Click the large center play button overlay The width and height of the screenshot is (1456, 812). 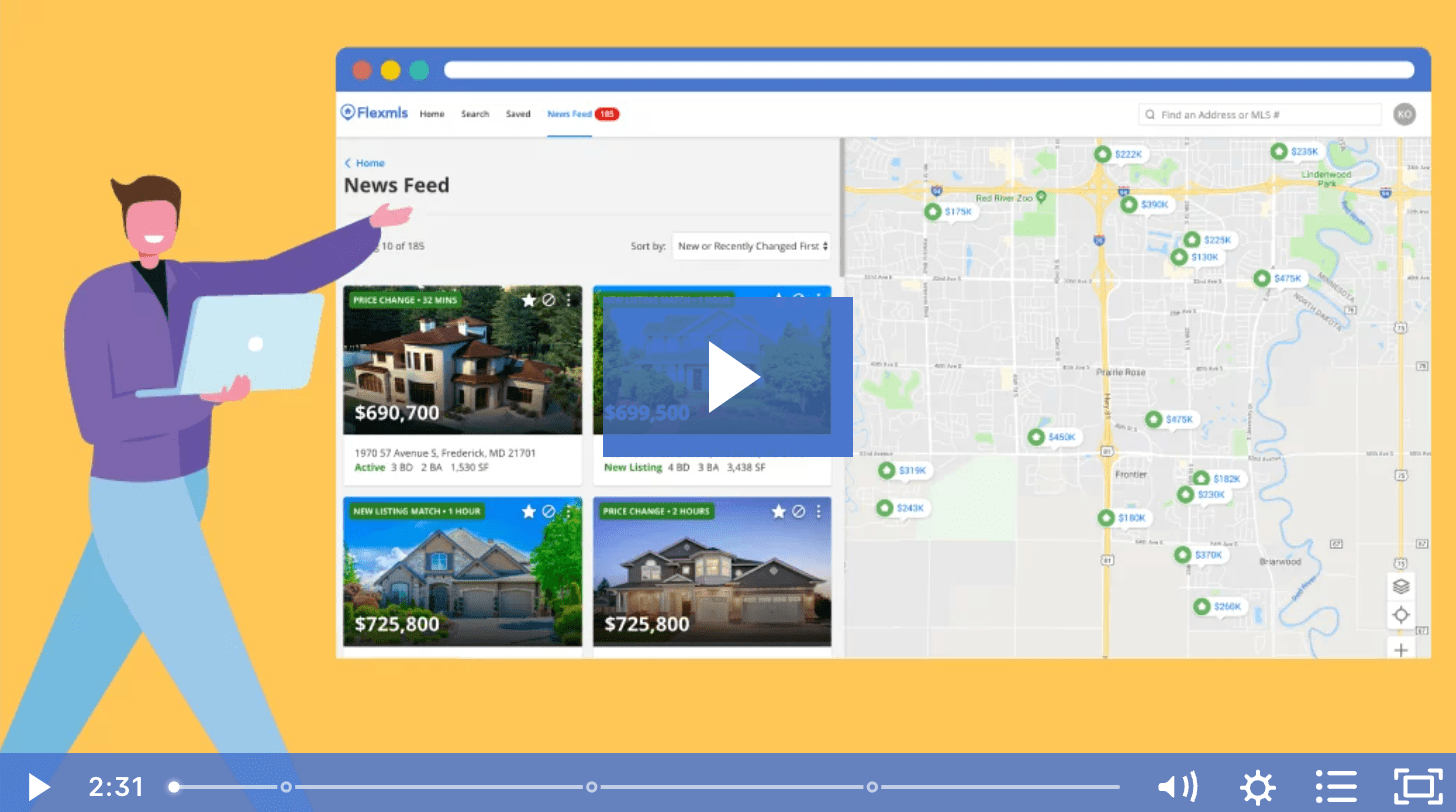[728, 377]
